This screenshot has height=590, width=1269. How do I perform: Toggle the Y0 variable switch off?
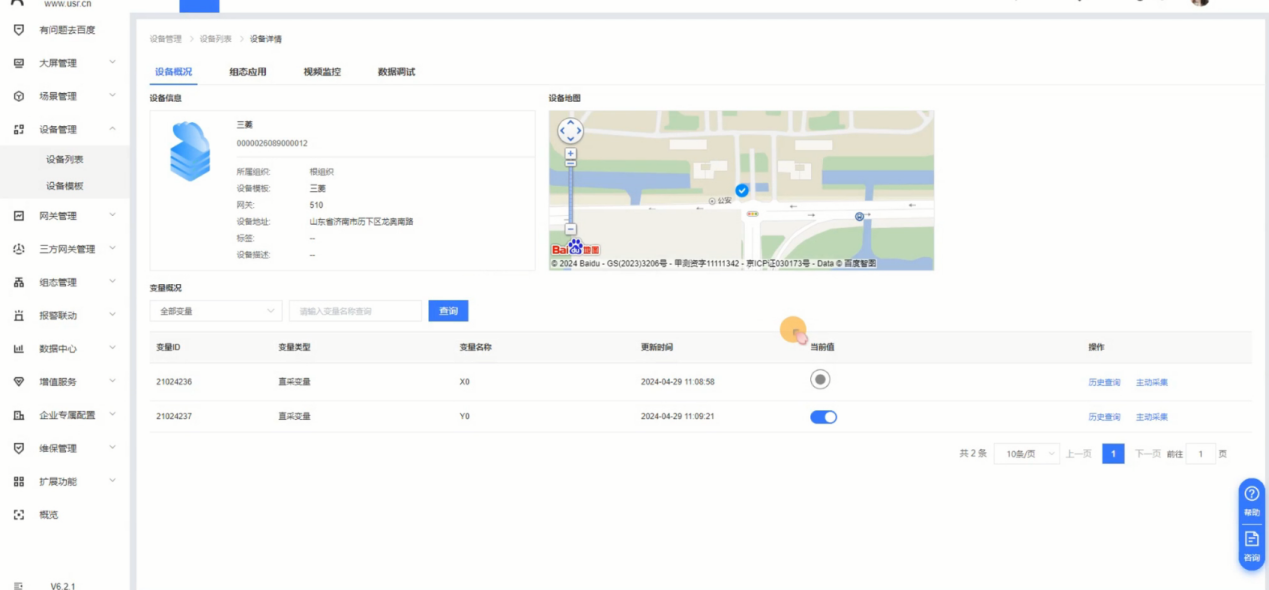[x=823, y=417]
